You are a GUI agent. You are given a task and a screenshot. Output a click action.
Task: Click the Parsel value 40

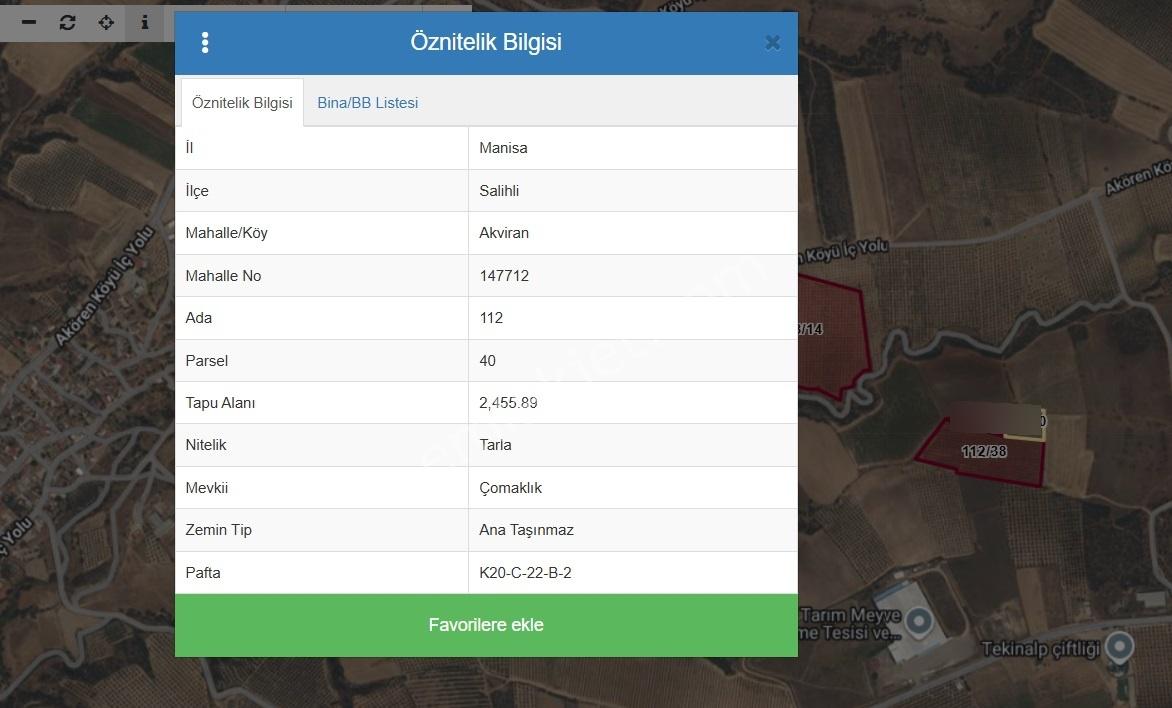(x=487, y=361)
